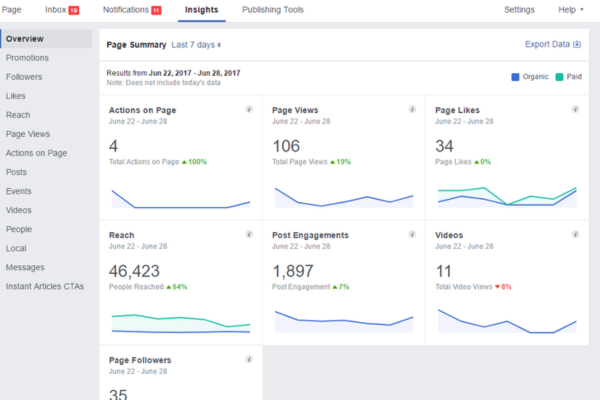Open People in the sidebar

point(19,229)
